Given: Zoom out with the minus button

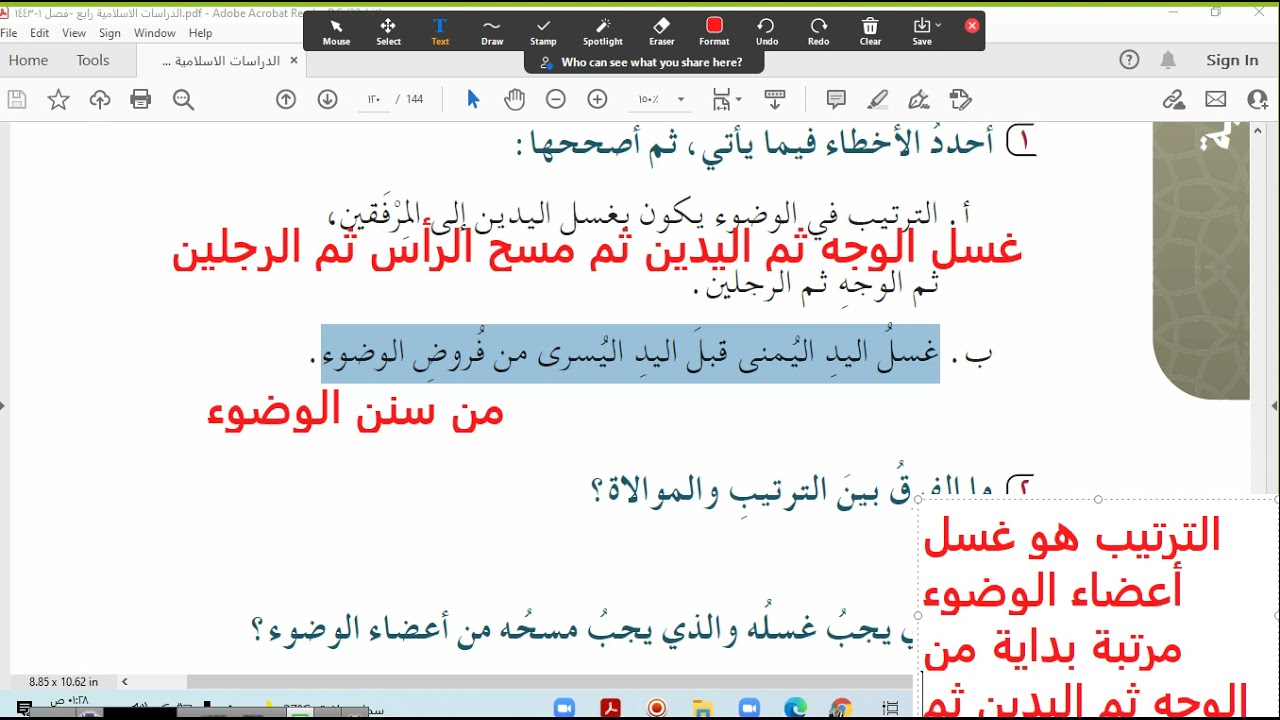Looking at the screenshot, I should click(x=556, y=99).
